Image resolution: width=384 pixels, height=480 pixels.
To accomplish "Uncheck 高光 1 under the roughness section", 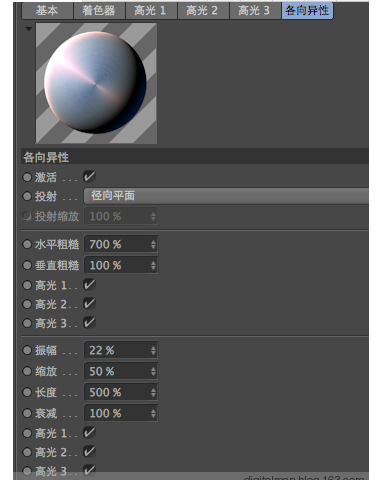I will click(89, 285).
